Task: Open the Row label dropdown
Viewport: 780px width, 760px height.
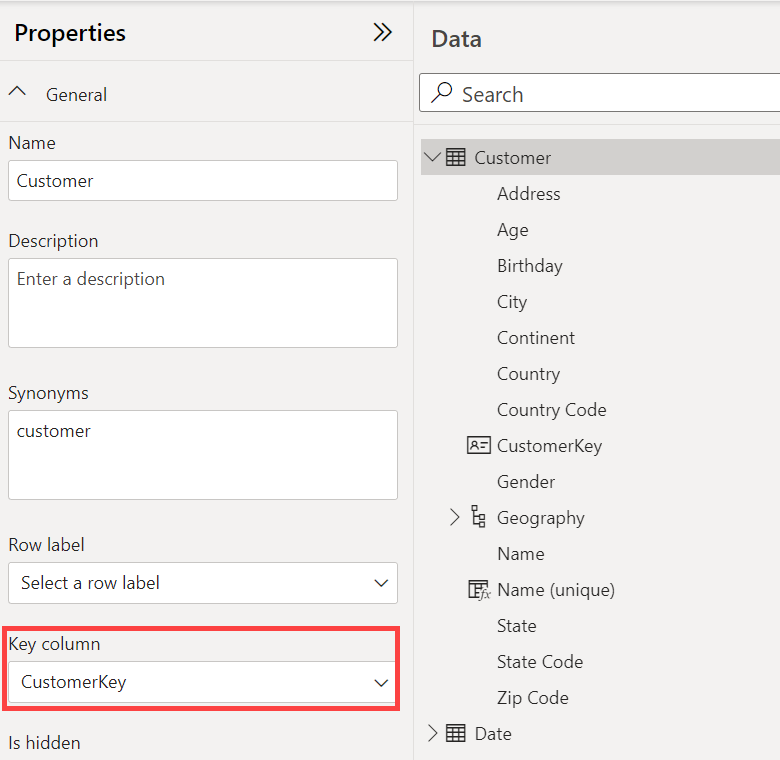Action: click(202, 583)
